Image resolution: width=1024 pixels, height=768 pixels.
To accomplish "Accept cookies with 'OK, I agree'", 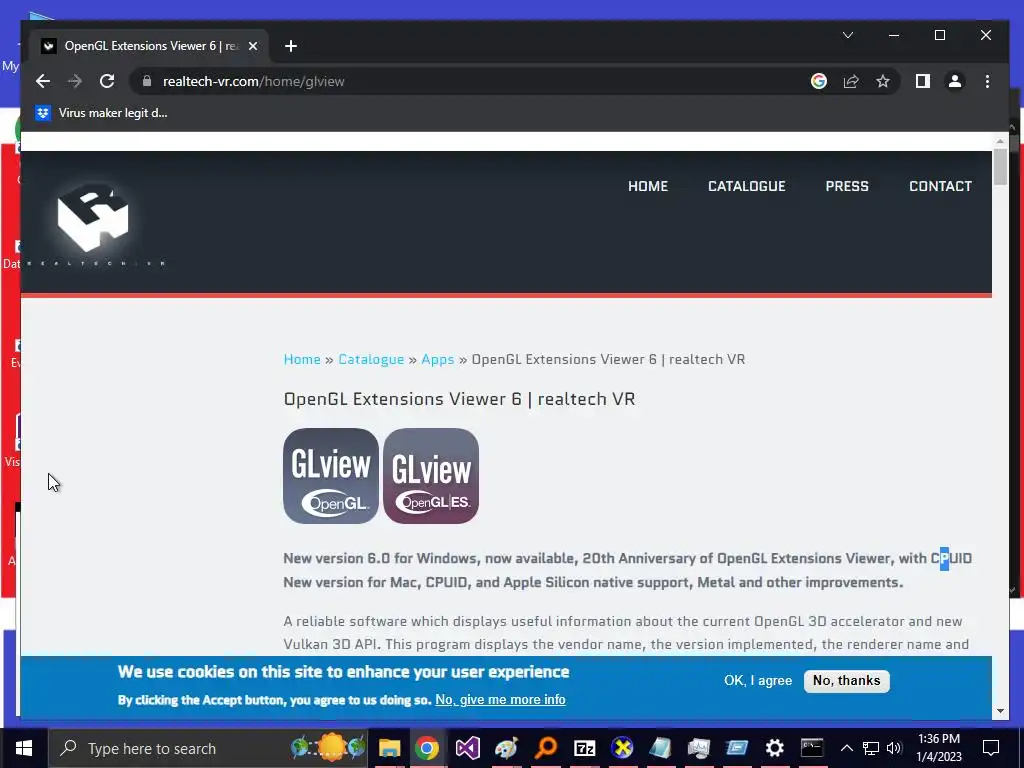I will pos(758,680).
